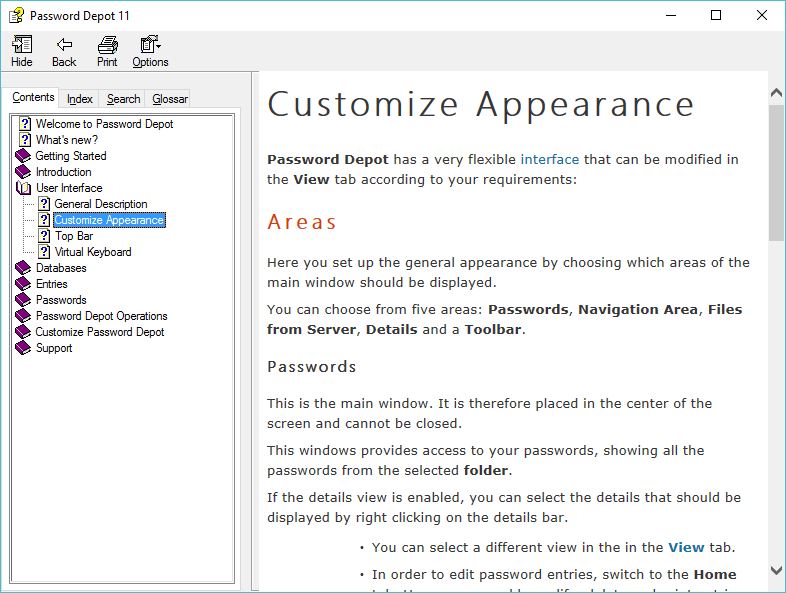786x593 pixels.
Task: Click the page icon beside Customize Appearance
Action: coord(44,220)
